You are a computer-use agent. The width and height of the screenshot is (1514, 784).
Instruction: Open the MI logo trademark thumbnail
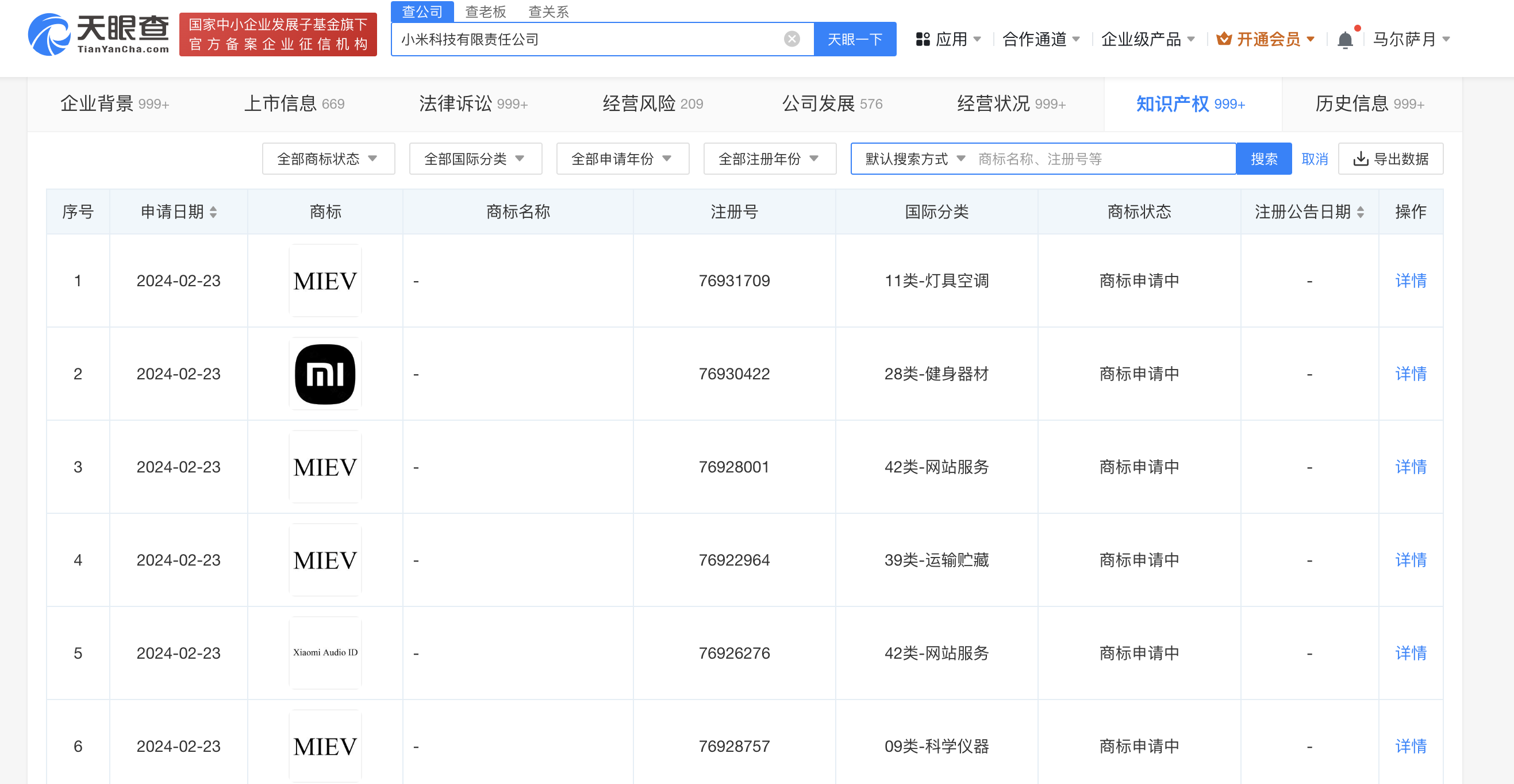tap(325, 374)
